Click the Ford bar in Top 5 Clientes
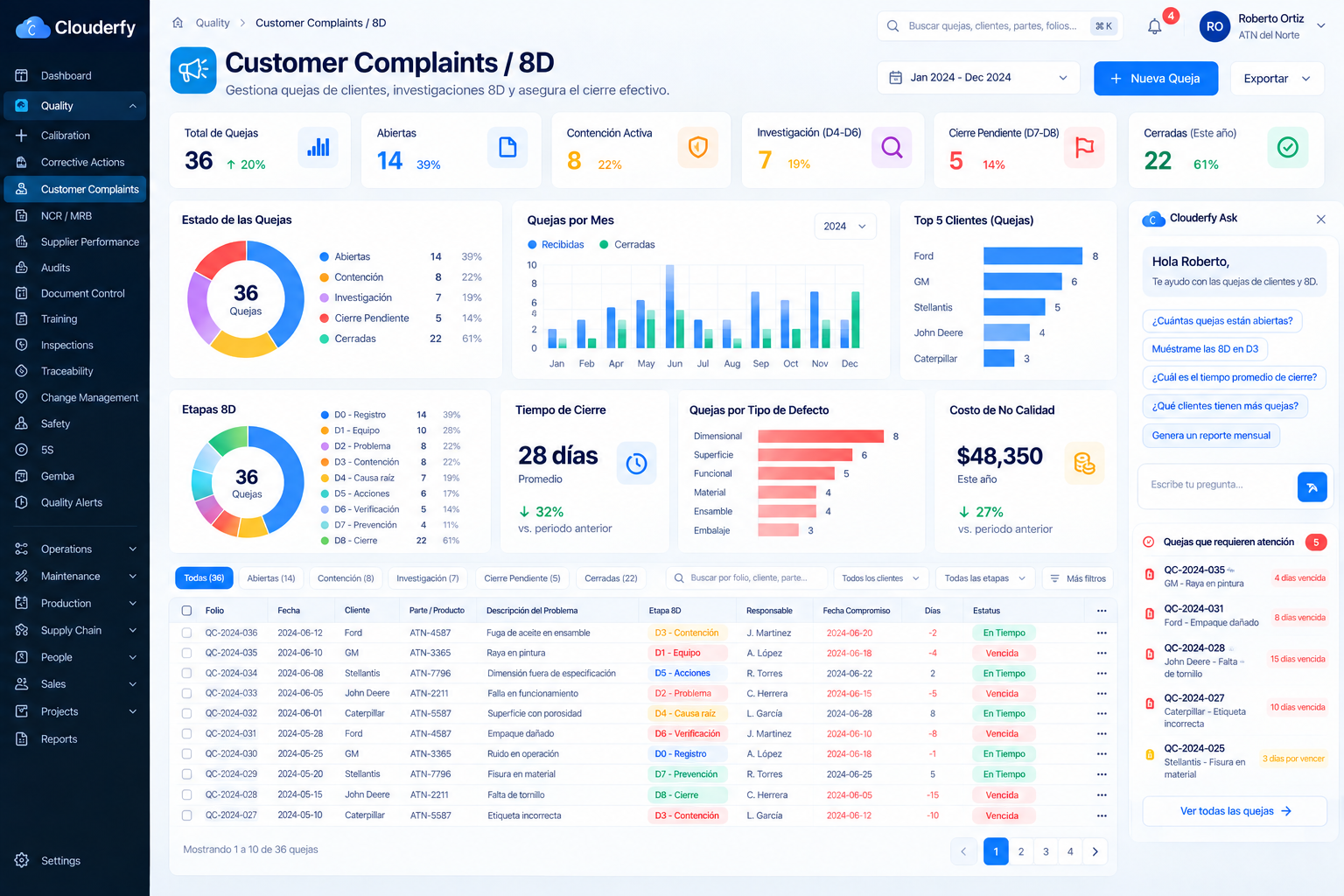The height and width of the screenshot is (896, 1344). [x=1032, y=255]
